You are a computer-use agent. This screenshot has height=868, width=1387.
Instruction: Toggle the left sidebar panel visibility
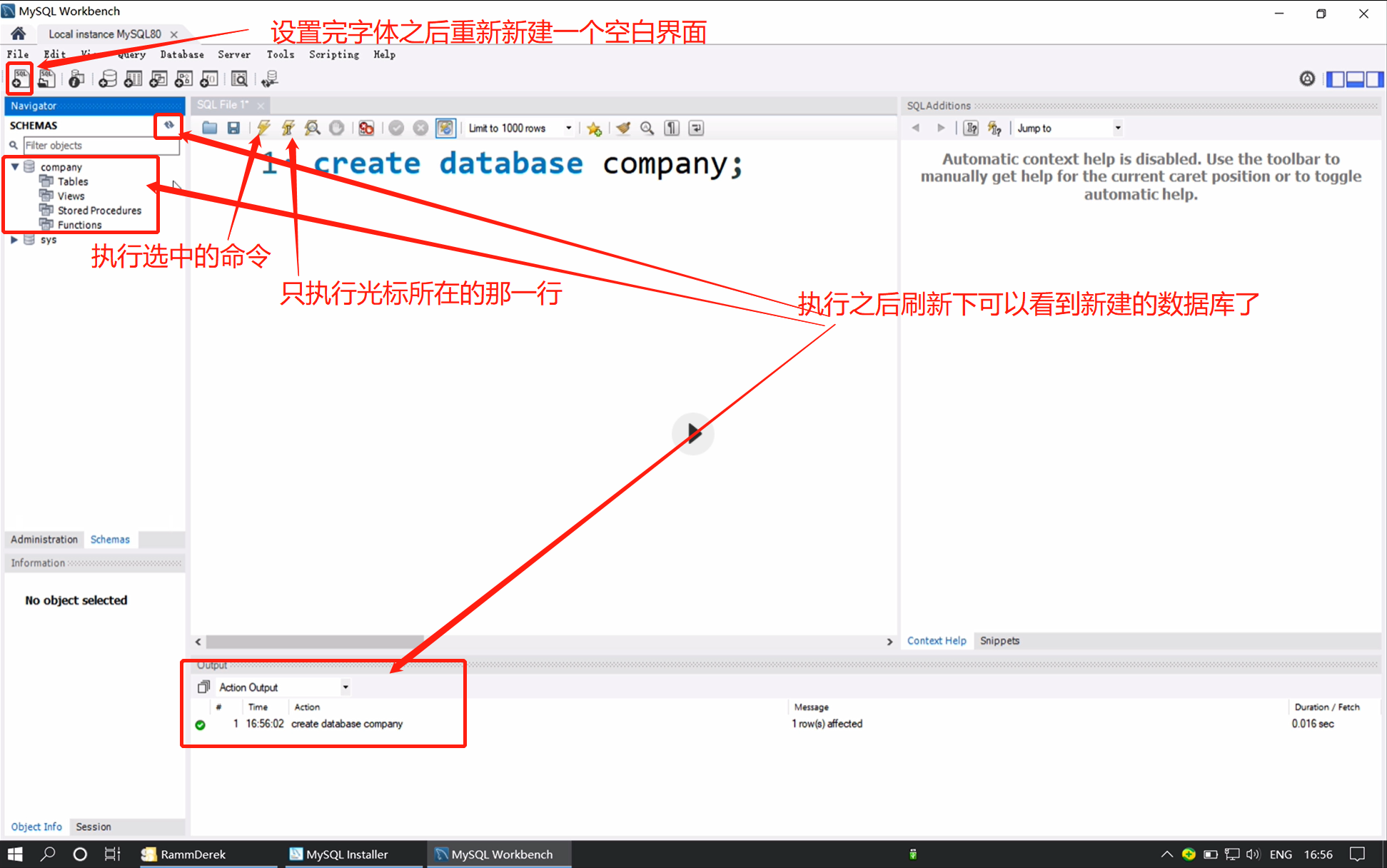[1335, 79]
